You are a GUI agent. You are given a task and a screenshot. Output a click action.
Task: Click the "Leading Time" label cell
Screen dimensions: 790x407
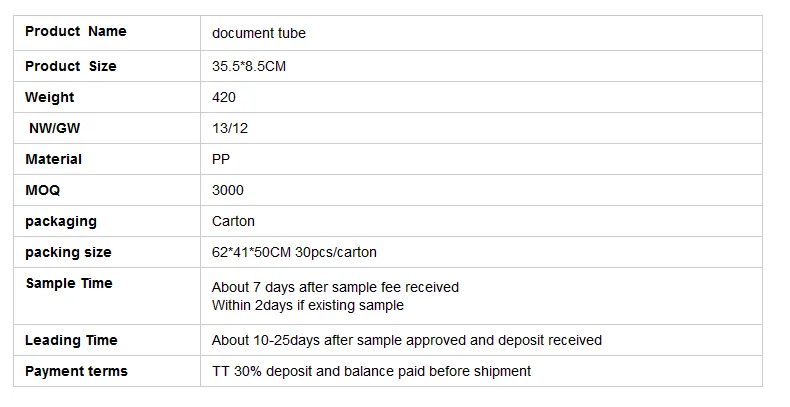click(71, 340)
